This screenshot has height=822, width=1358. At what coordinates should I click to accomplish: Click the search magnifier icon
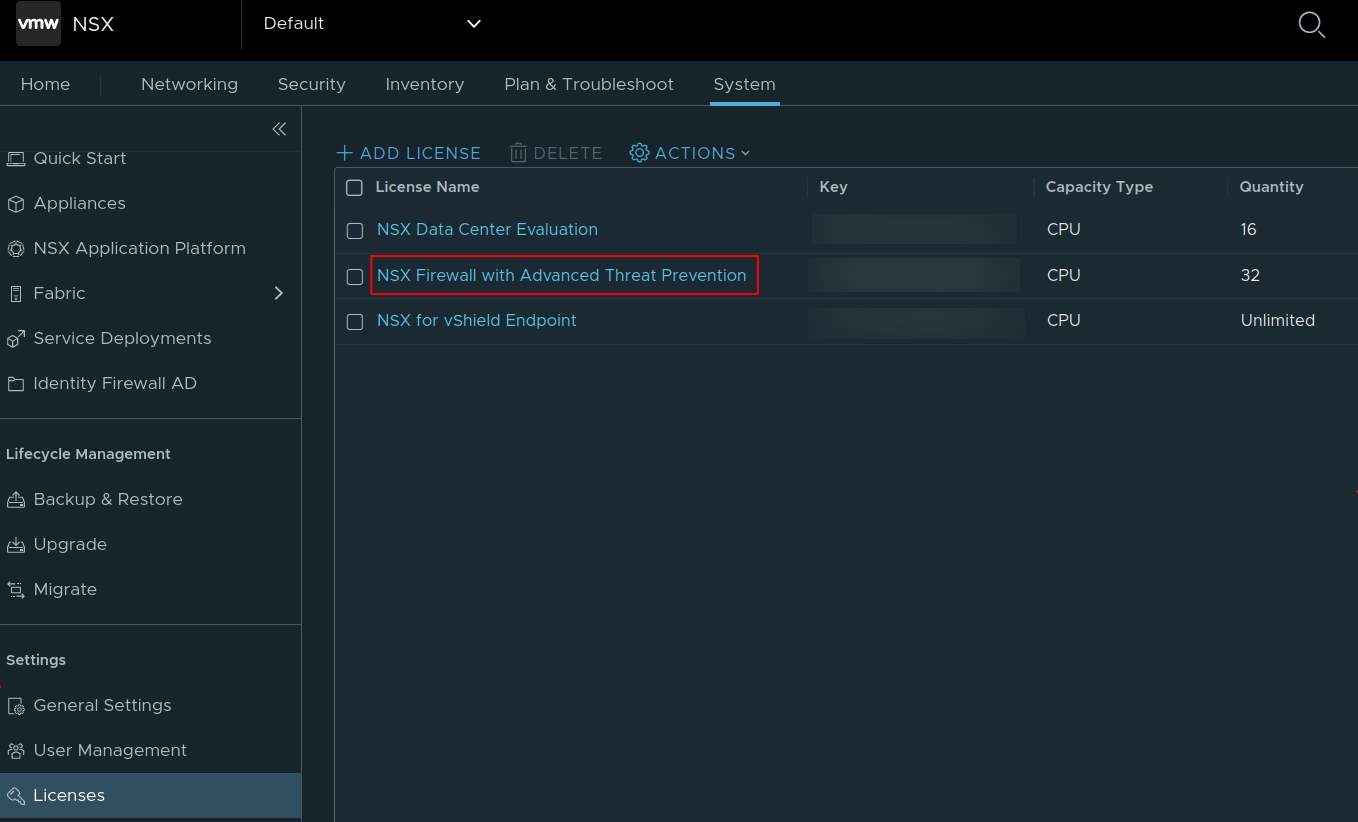click(1311, 24)
